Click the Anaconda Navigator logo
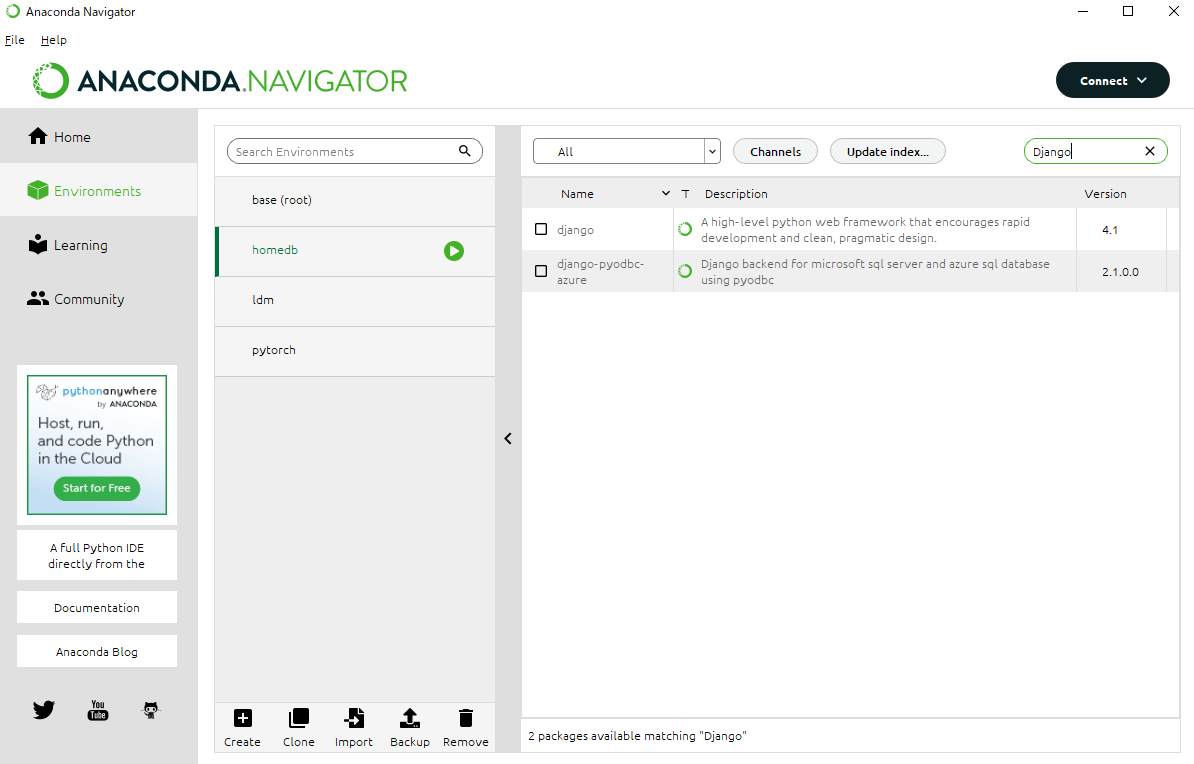Image resolution: width=1194 pixels, height=764 pixels. pos(219,81)
